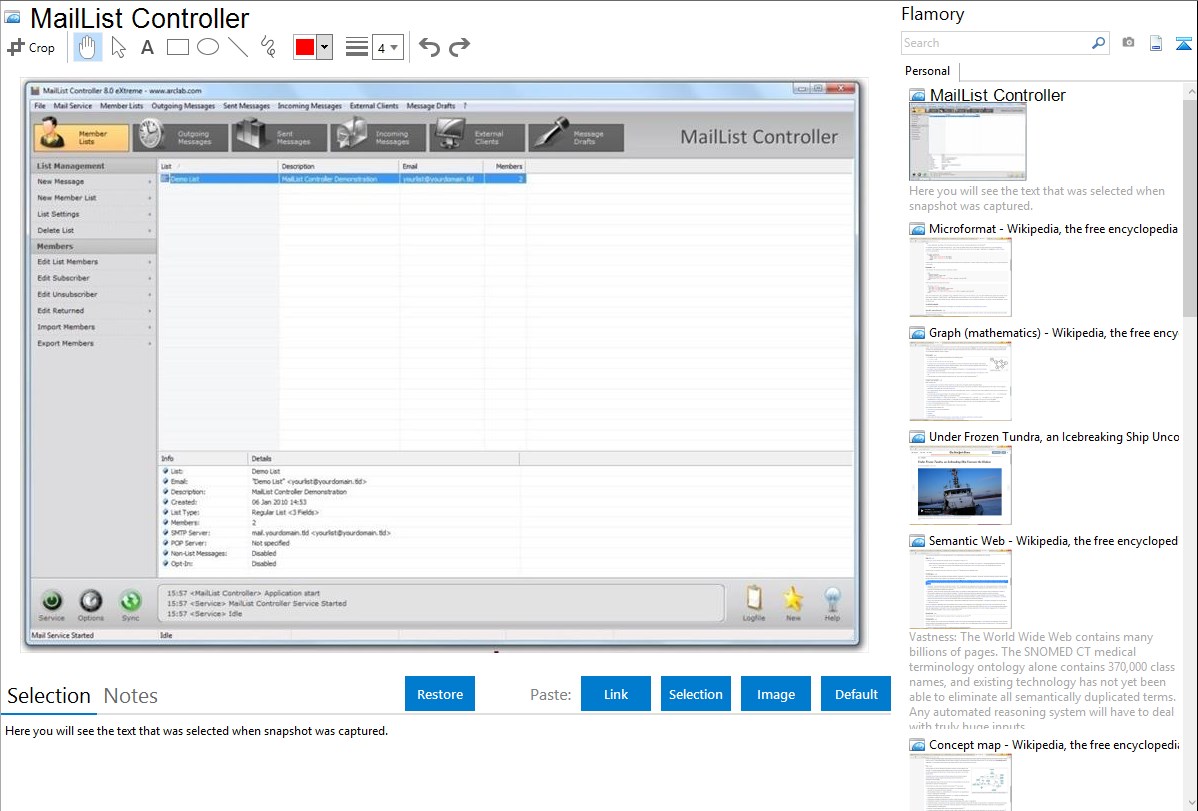Click the Help lightbulb icon
Screen dimensions: 1198x811
(x=832, y=599)
